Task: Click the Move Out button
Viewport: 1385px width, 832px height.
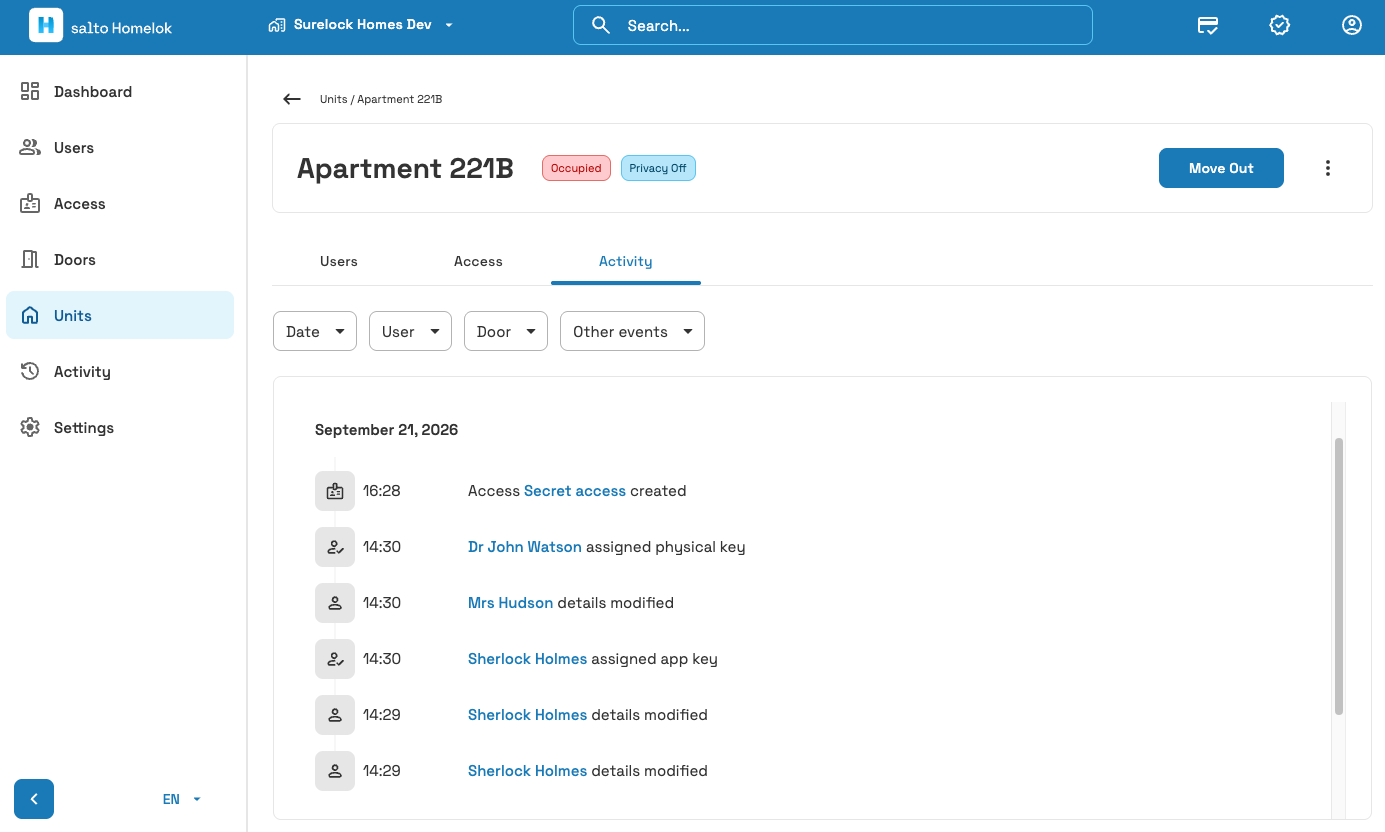Action: tap(1221, 168)
